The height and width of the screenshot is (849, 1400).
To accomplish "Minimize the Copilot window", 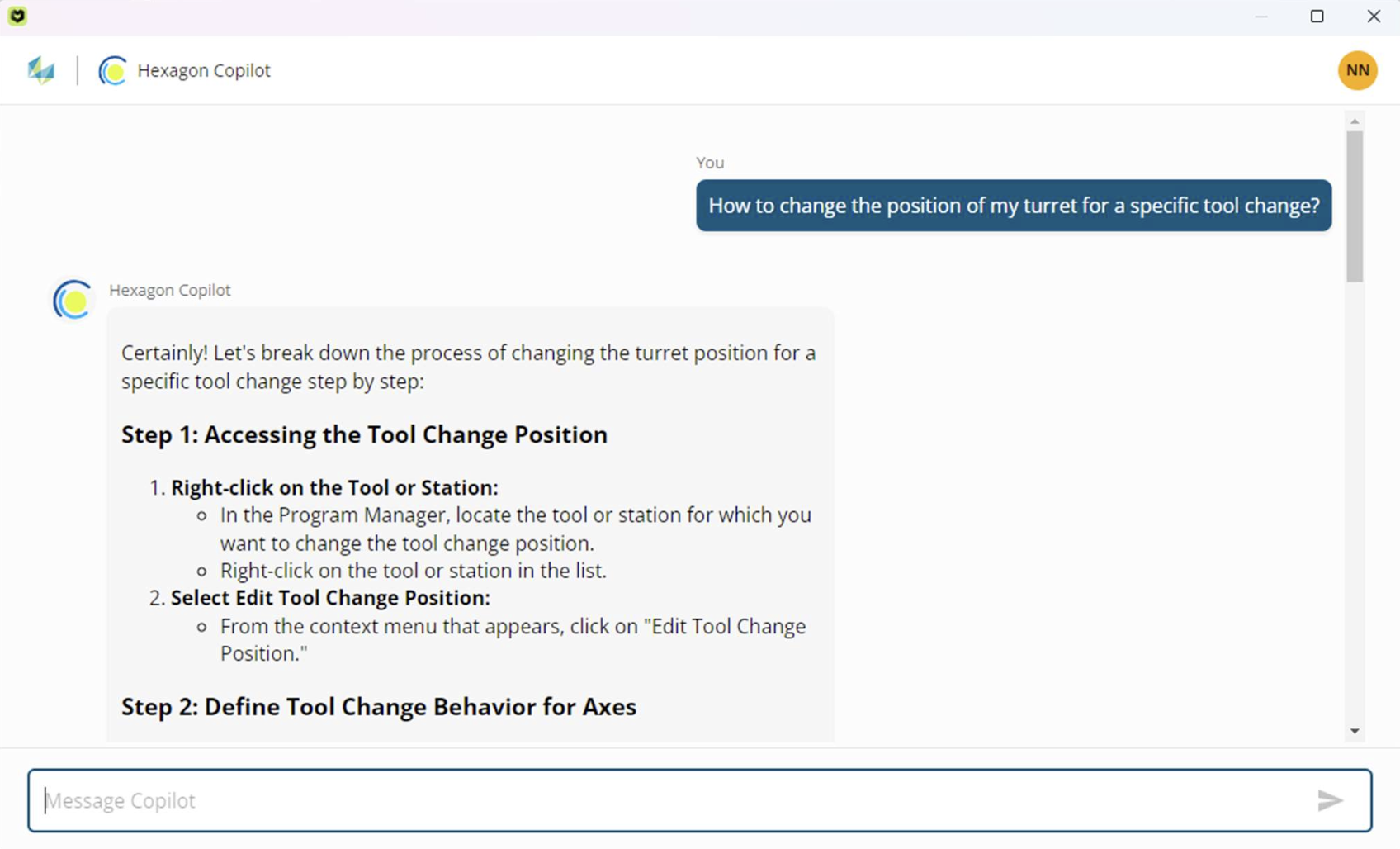I will pyautogui.click(x=1260, y=16).
